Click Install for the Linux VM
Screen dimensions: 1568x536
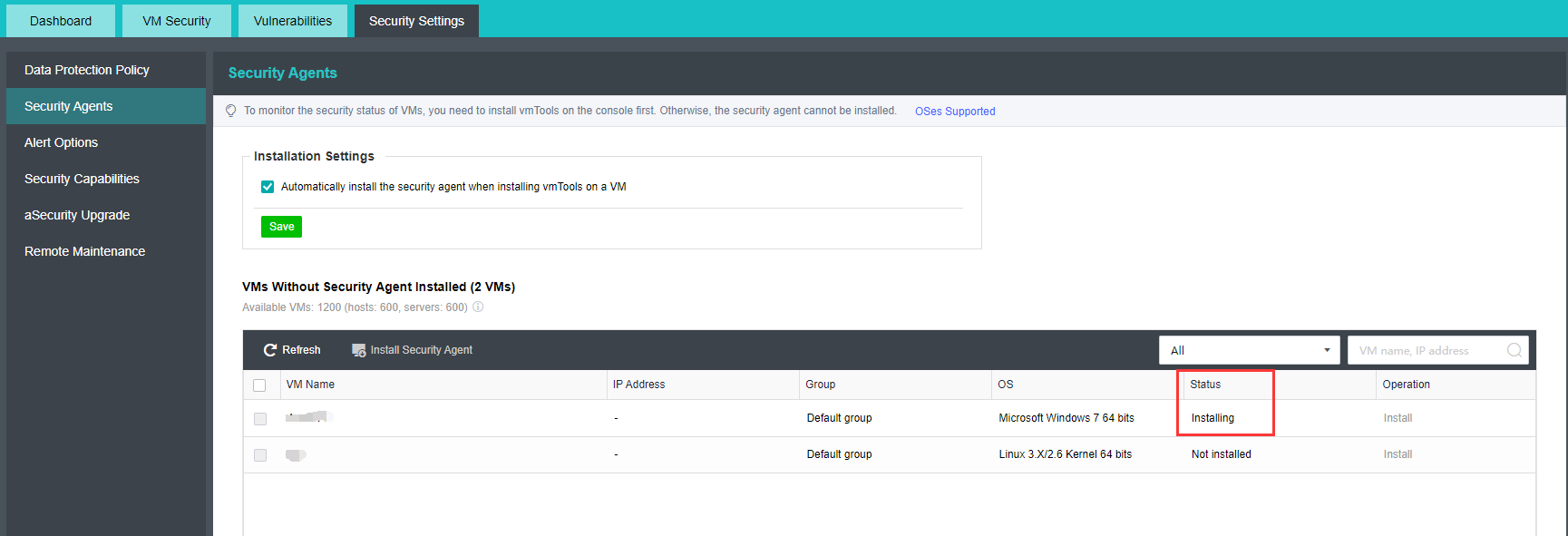coord(1398,454)
